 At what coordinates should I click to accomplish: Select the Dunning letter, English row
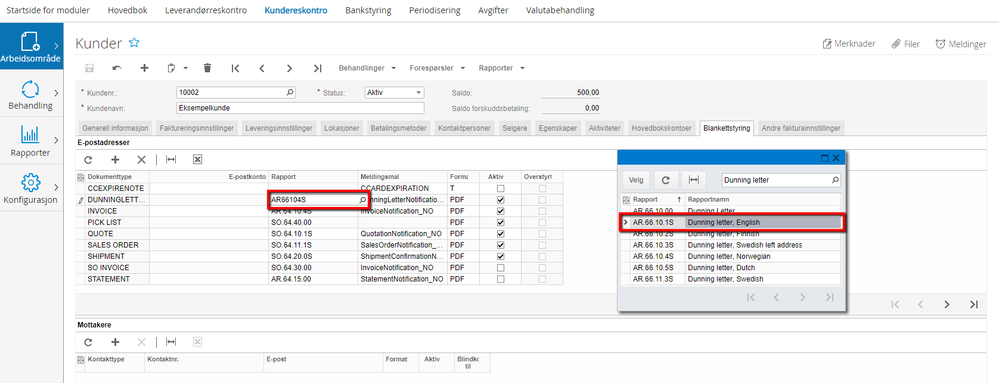[x=731, y=222]
